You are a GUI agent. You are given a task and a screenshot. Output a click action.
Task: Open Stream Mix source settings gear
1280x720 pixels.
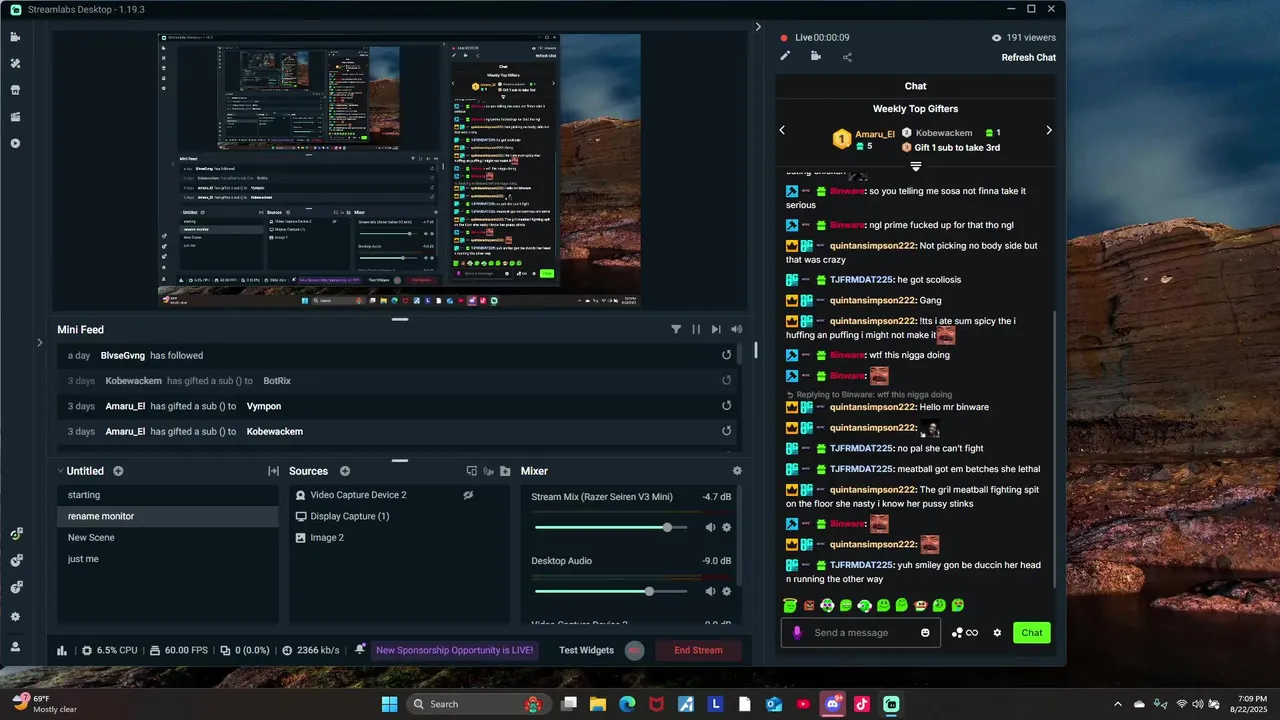tap(727, 527)
